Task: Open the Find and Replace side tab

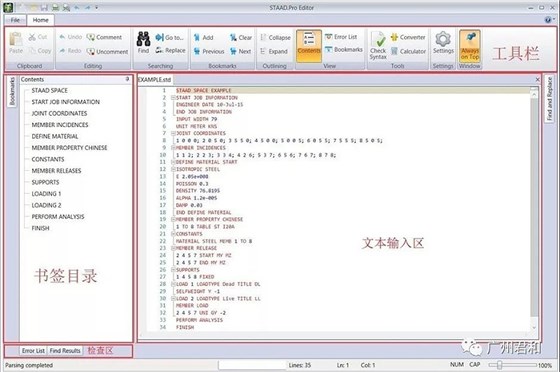Action: [x=549, y=98]
